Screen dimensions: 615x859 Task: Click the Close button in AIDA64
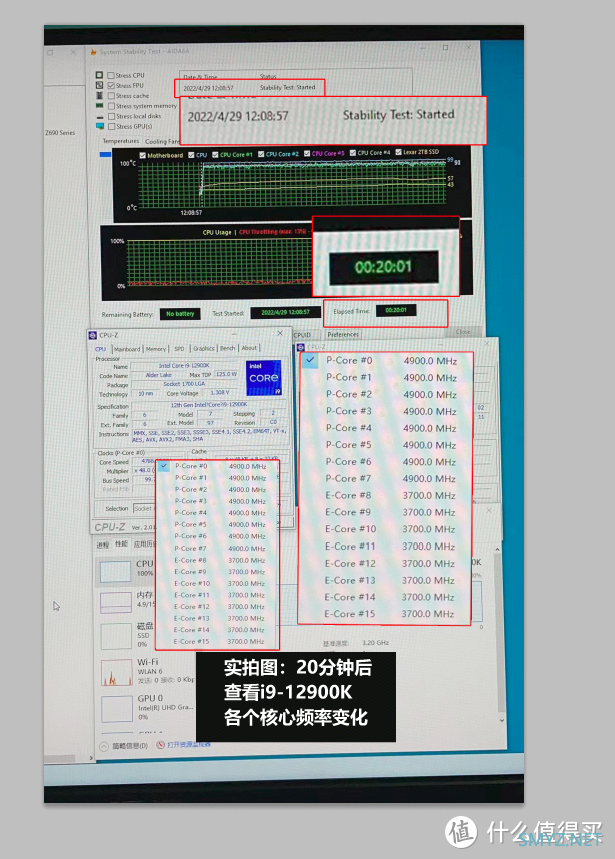coord(463,332)
